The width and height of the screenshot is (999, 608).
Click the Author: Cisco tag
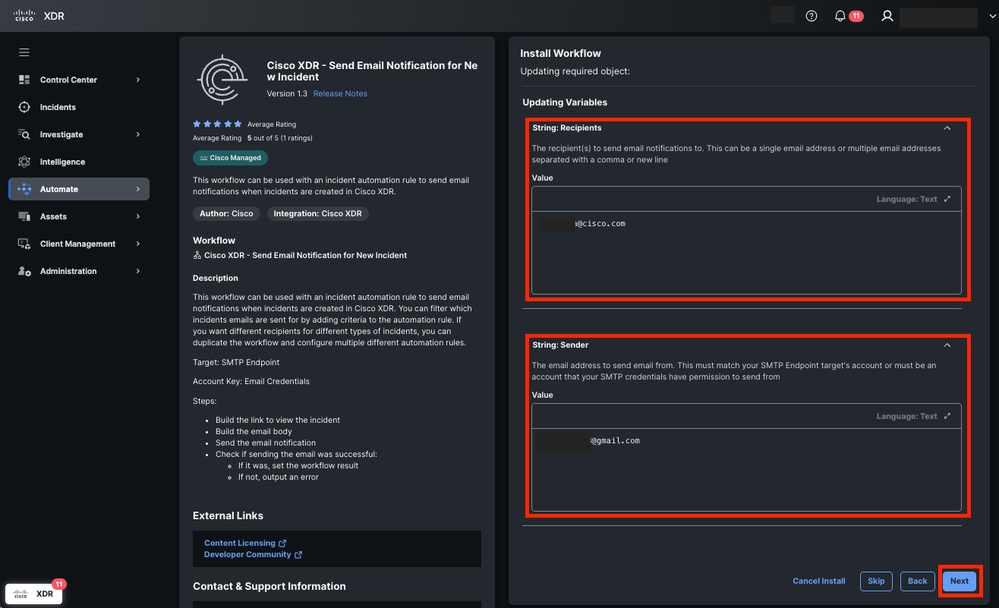coord(226,214)
